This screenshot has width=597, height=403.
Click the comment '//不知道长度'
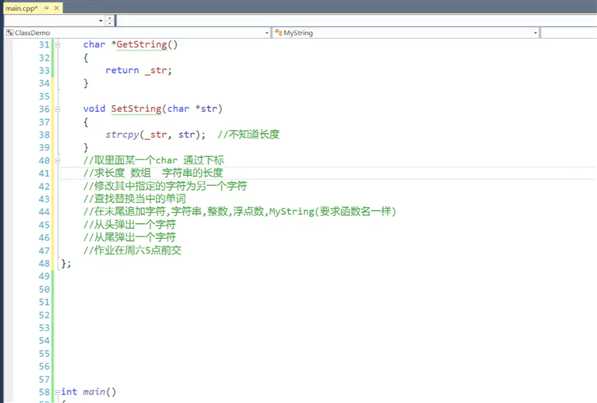pyautogui.click(x=248, y=134)
